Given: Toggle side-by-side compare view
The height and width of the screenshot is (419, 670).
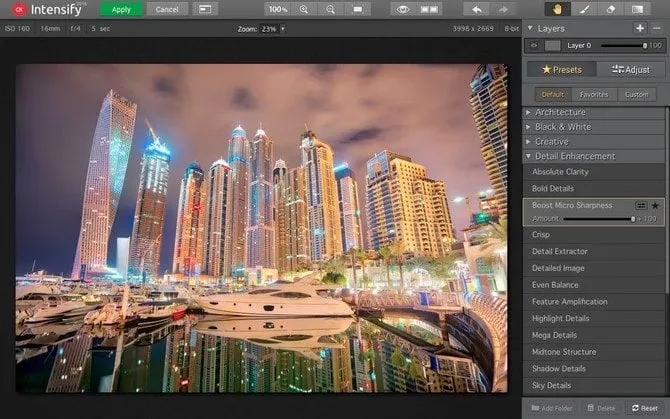Looking at the screenshot, I should pyautogui.click(x=430, y=9).
